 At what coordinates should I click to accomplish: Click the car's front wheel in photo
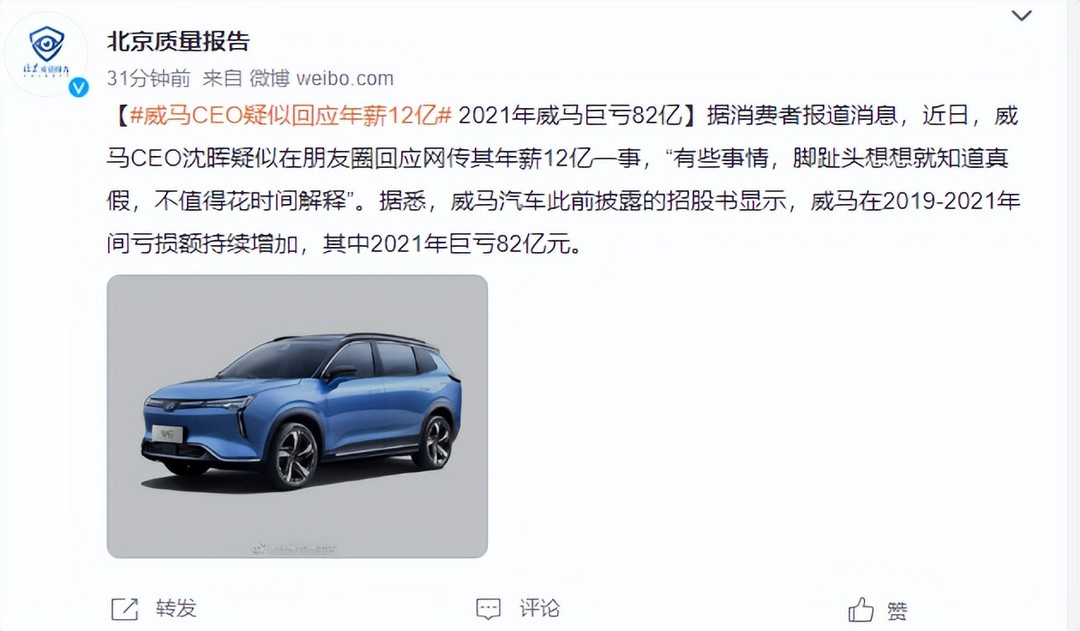[x=293, y=455]
